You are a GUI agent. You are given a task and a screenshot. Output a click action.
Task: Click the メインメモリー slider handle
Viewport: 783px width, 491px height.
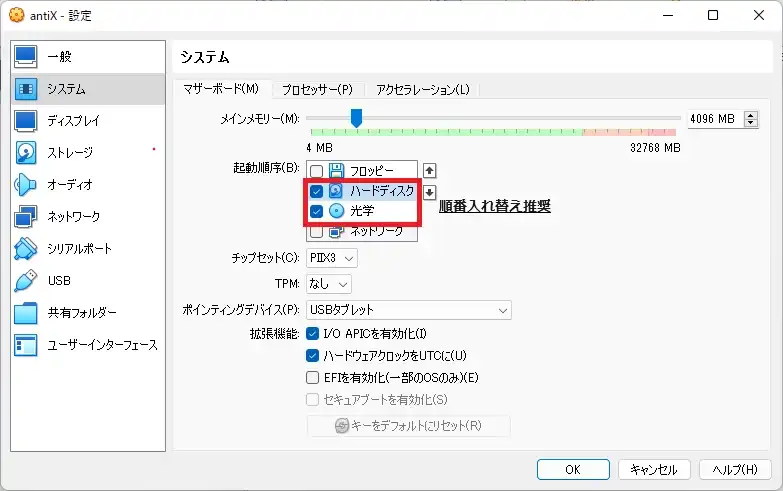tap(355, 118)
